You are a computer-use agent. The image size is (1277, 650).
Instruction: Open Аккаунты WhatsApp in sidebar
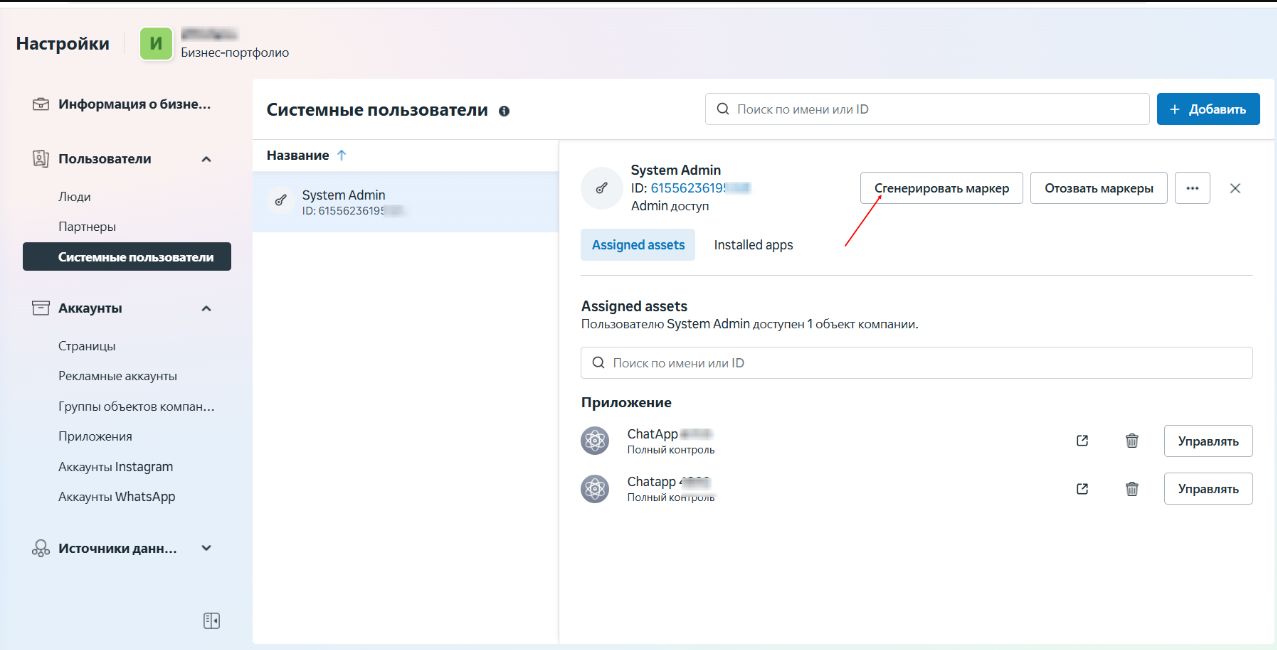pyautogui.click(x=116, y=497)
